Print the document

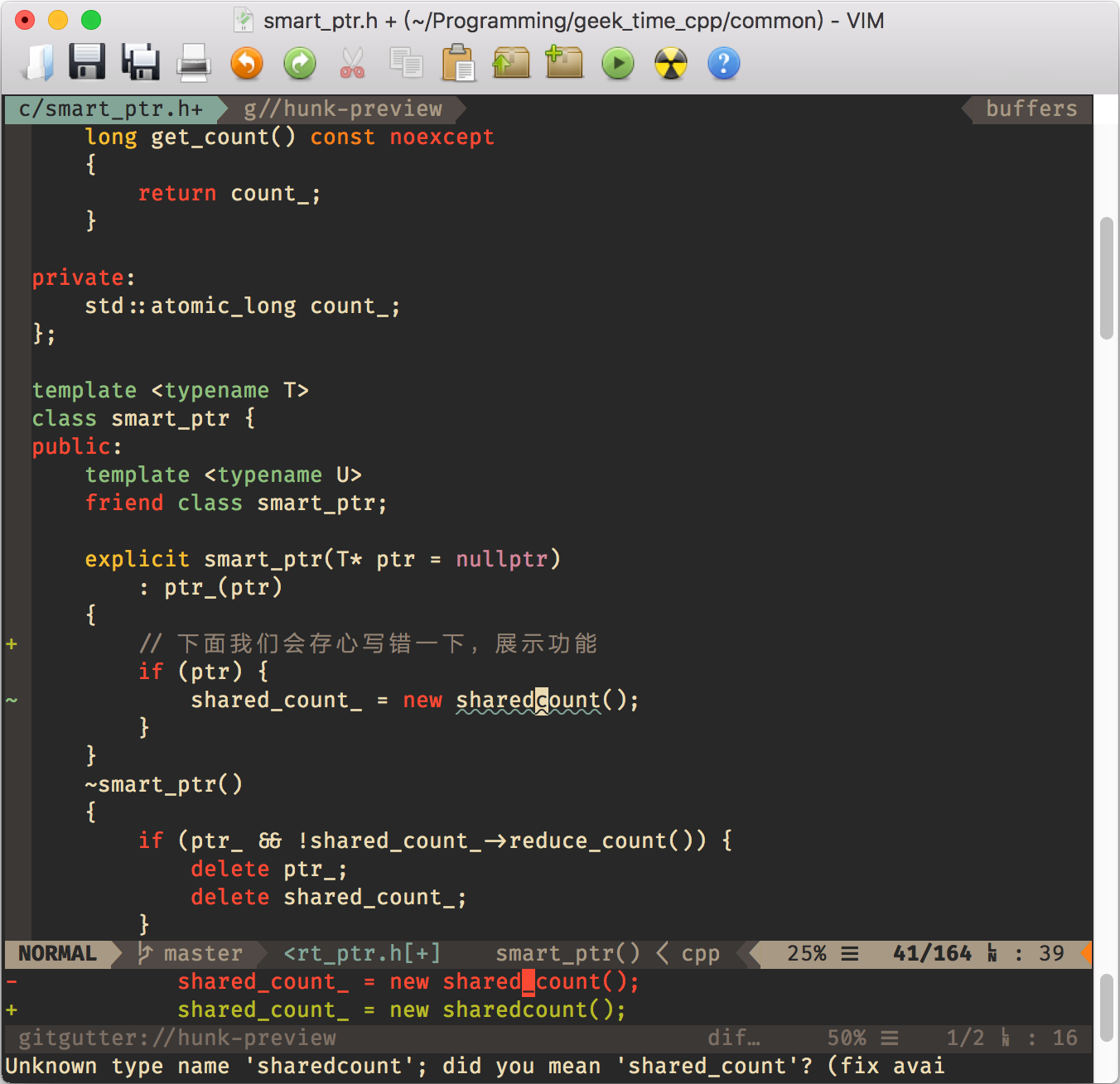[193, 63]
